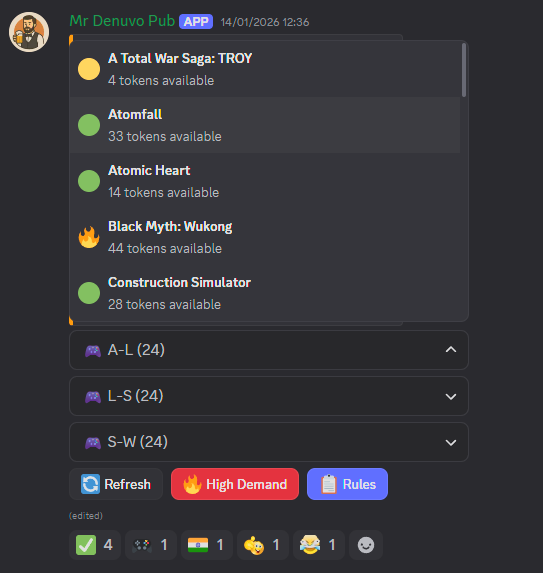This screenshot has height=573, width=543.
Task: Click the Mr Denuvo Pub bot avatar
Action: tap(29, 32)
